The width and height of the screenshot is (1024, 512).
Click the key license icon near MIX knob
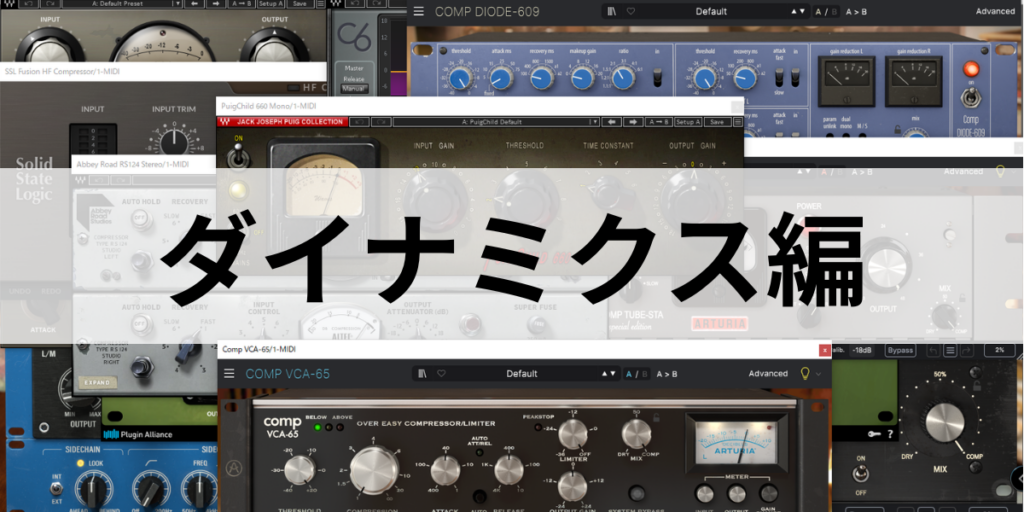[x=874, y=434]
